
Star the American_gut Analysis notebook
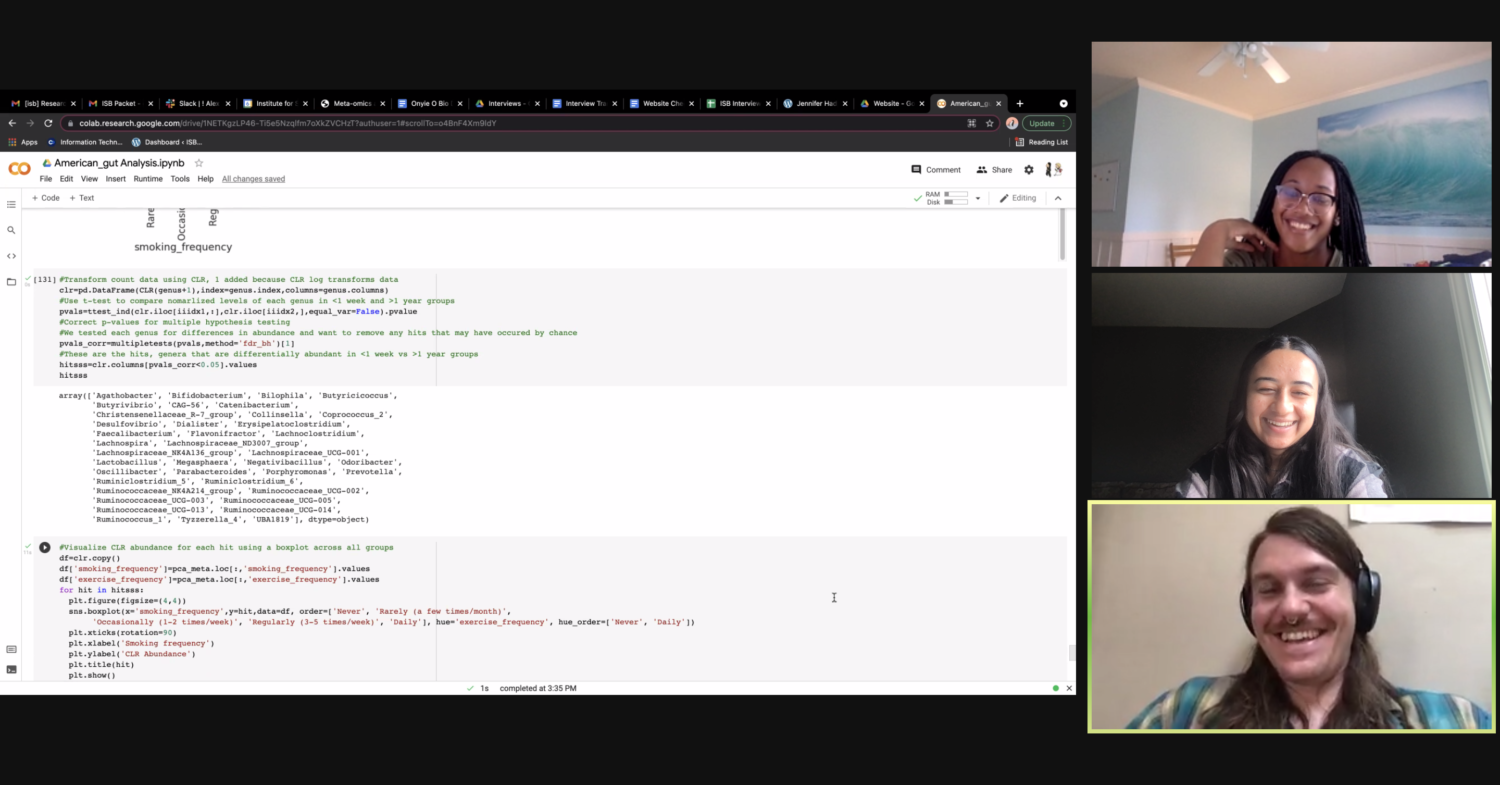pos(199,163)
